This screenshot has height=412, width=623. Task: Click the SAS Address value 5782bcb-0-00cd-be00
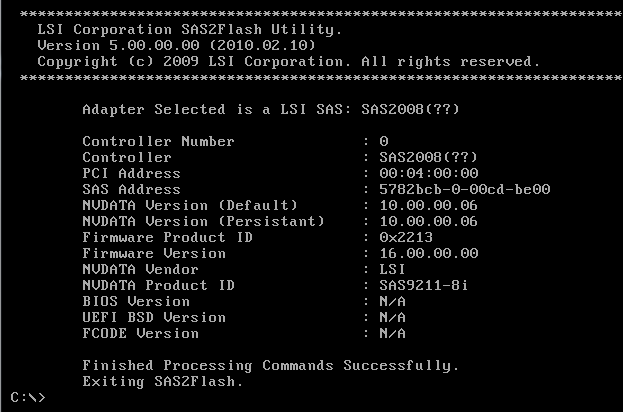tap(464, 189)
